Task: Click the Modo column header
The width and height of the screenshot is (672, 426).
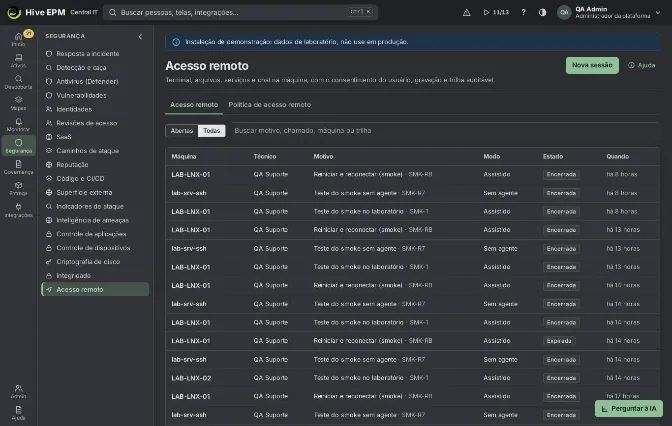Action: click(492, 156)
